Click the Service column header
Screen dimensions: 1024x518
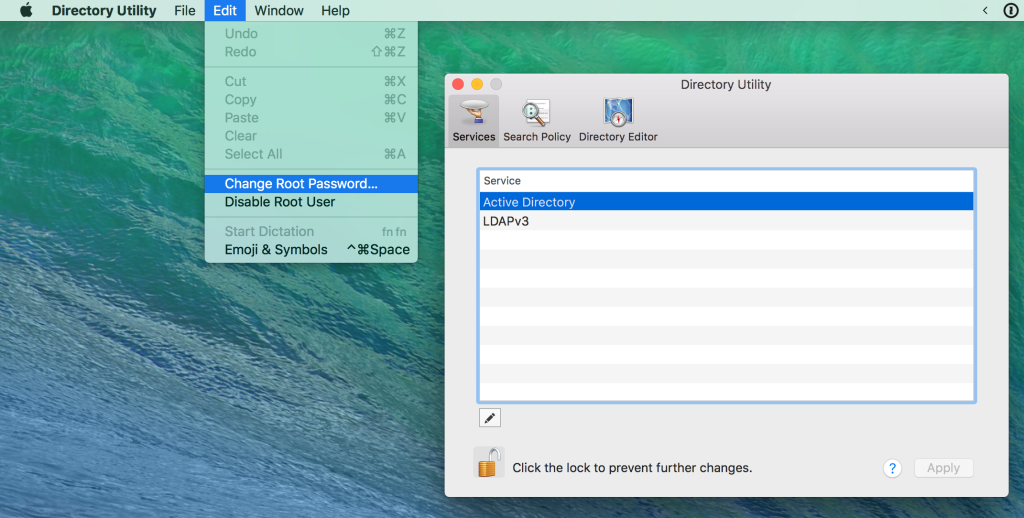(x=726, y=181)
